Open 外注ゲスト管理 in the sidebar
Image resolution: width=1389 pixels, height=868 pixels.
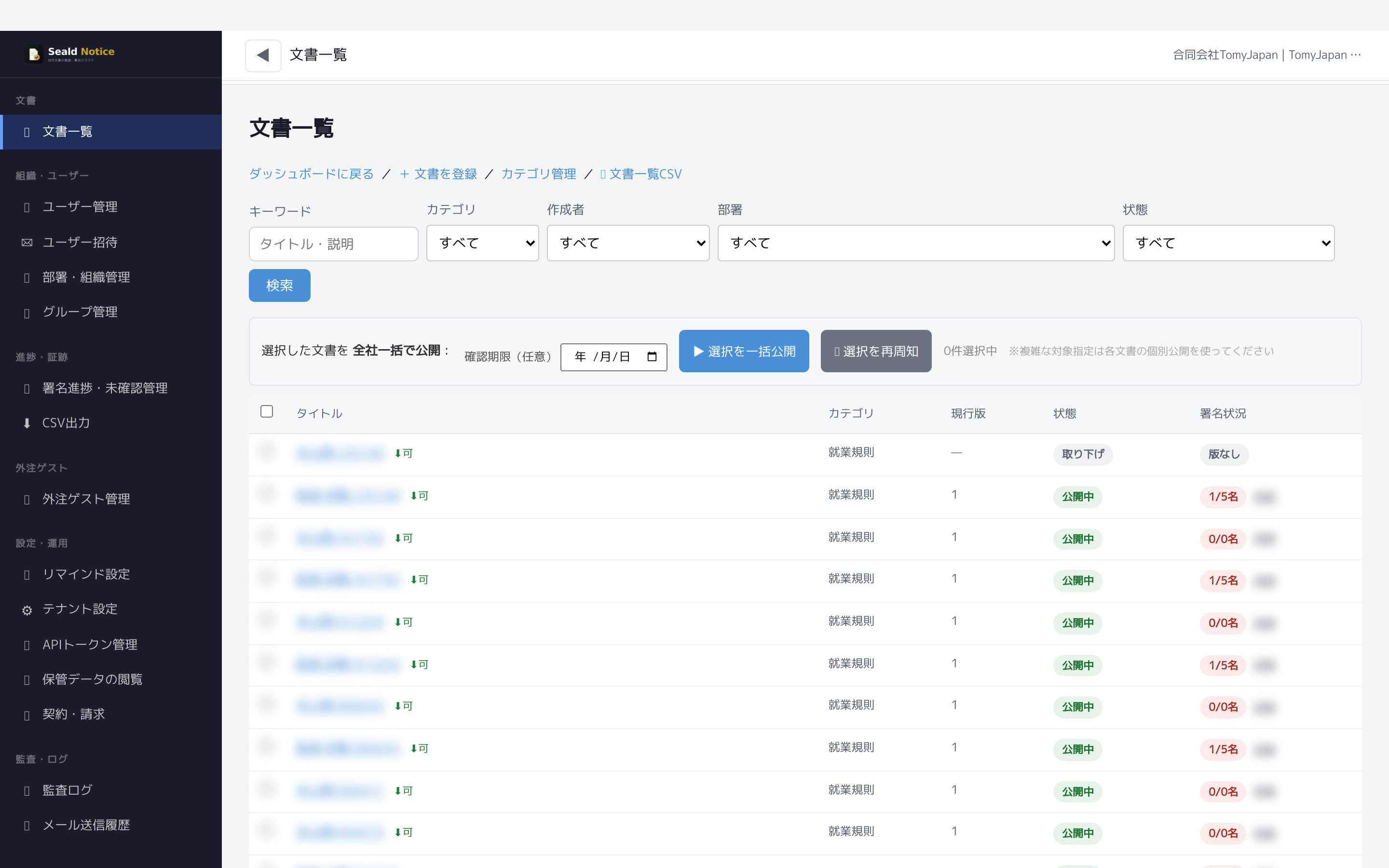pos(111,499)
